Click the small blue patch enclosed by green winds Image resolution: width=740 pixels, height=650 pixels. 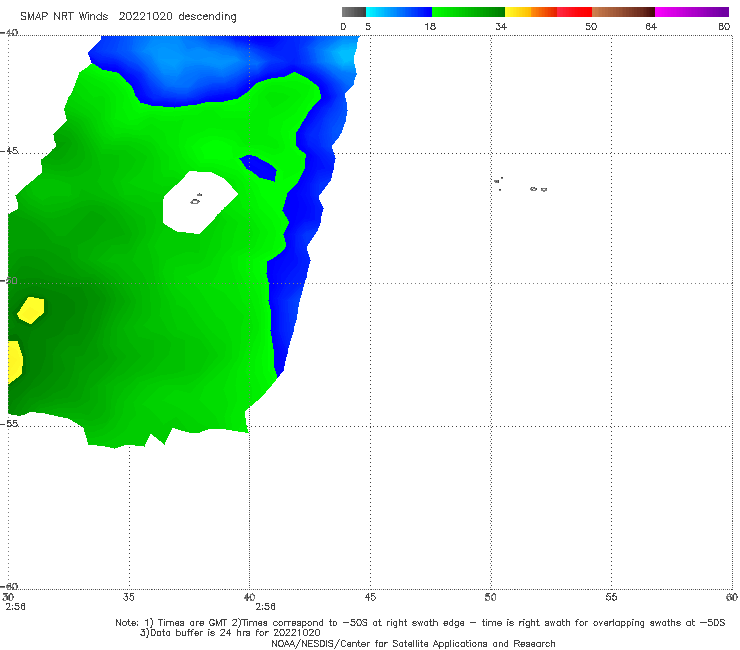258,168
